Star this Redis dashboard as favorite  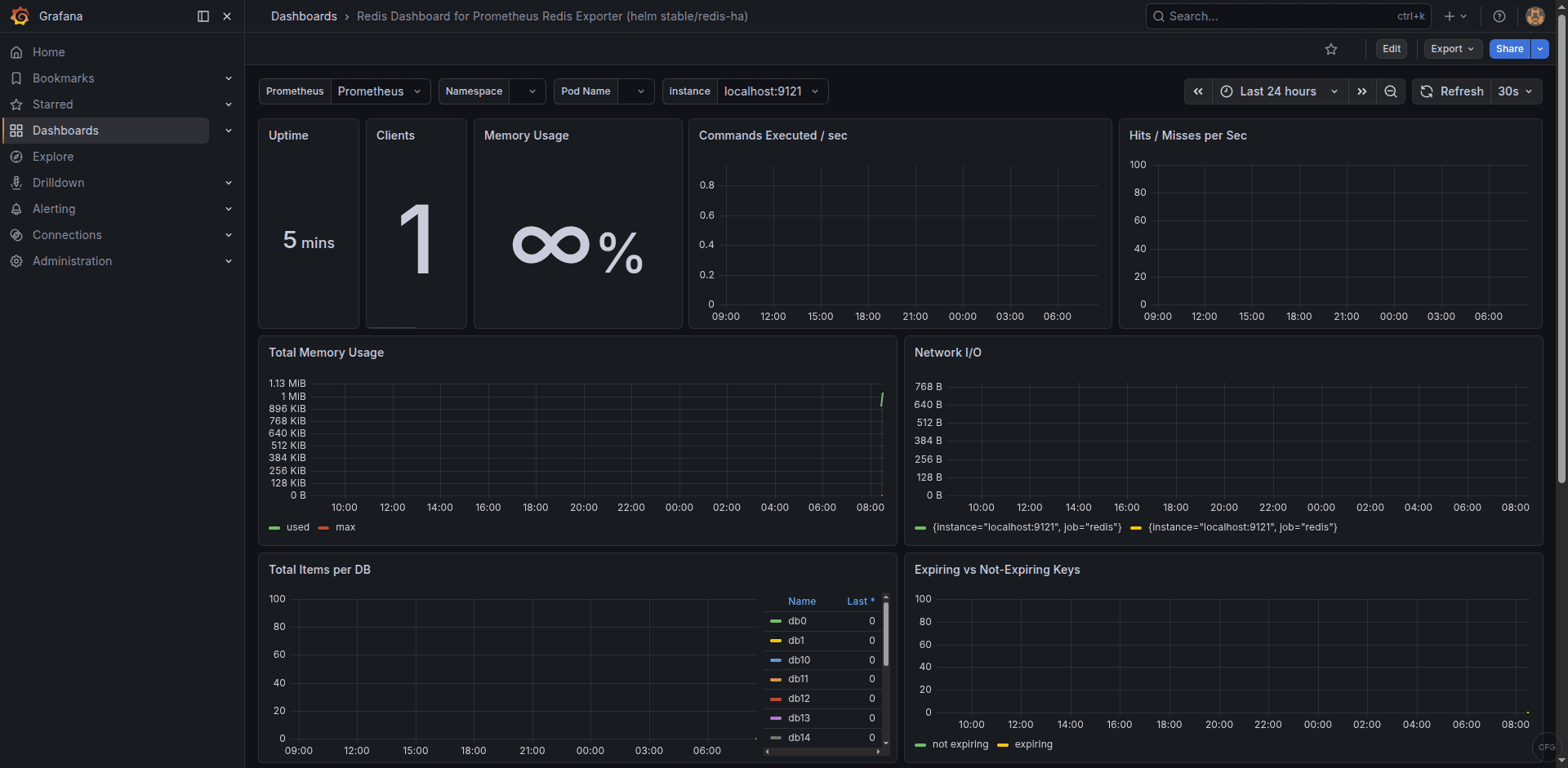[x=1331, y=49]
